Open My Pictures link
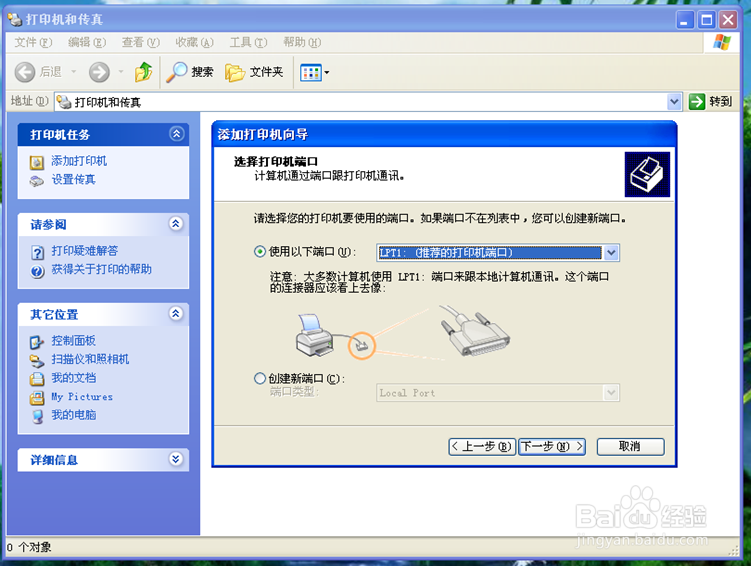 coord(82,396)
